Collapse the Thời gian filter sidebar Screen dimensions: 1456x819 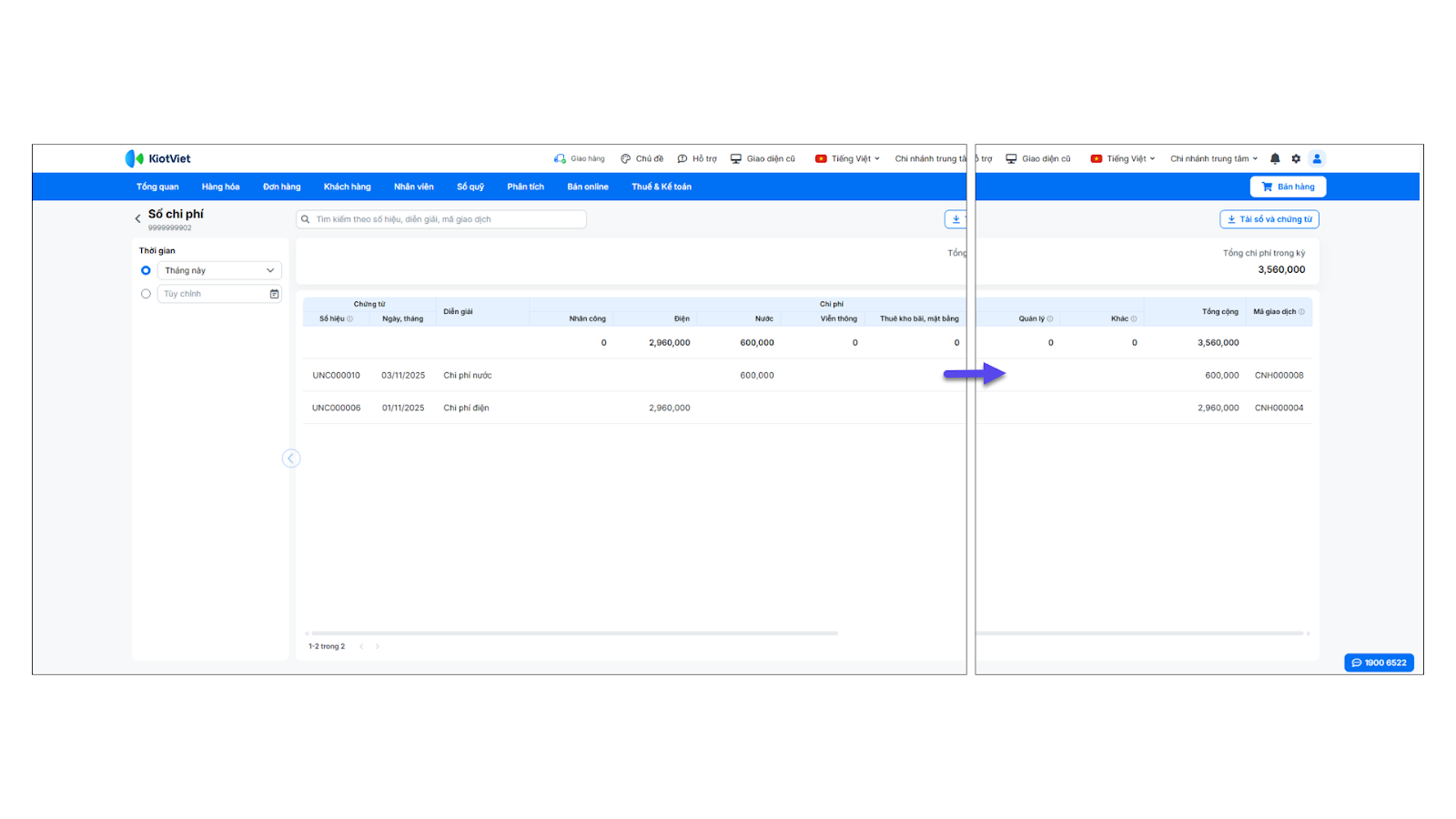point(291,459)
